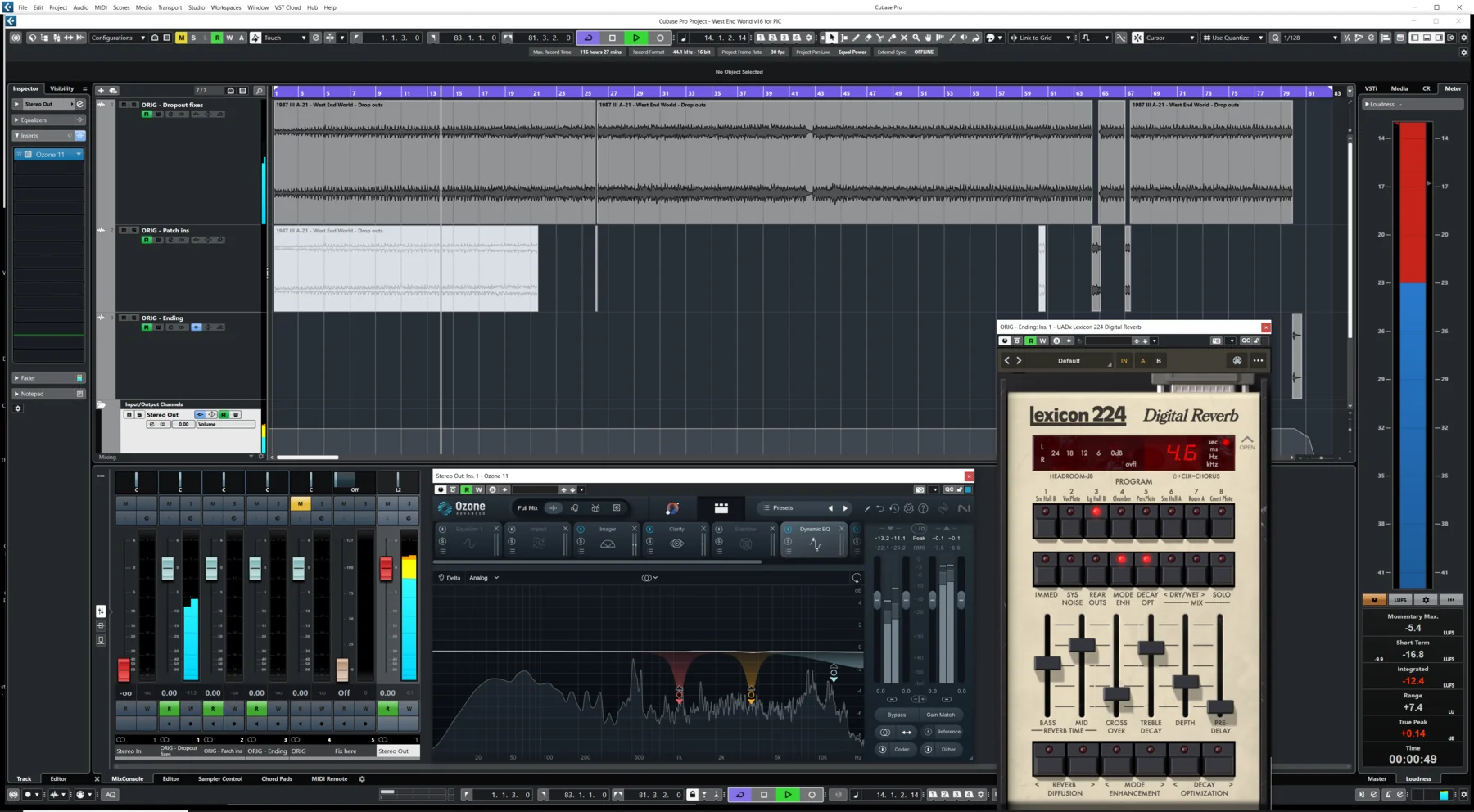
Task: Open the Studio menu
Action: 196,7
